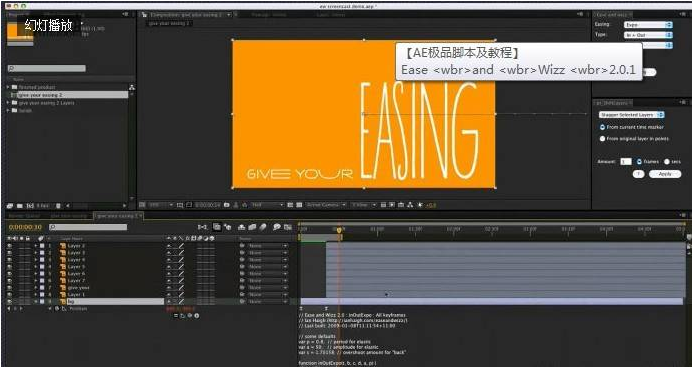Click the '?' help button beside Apply
The image size is (693, 368).
tap(639, 174)
